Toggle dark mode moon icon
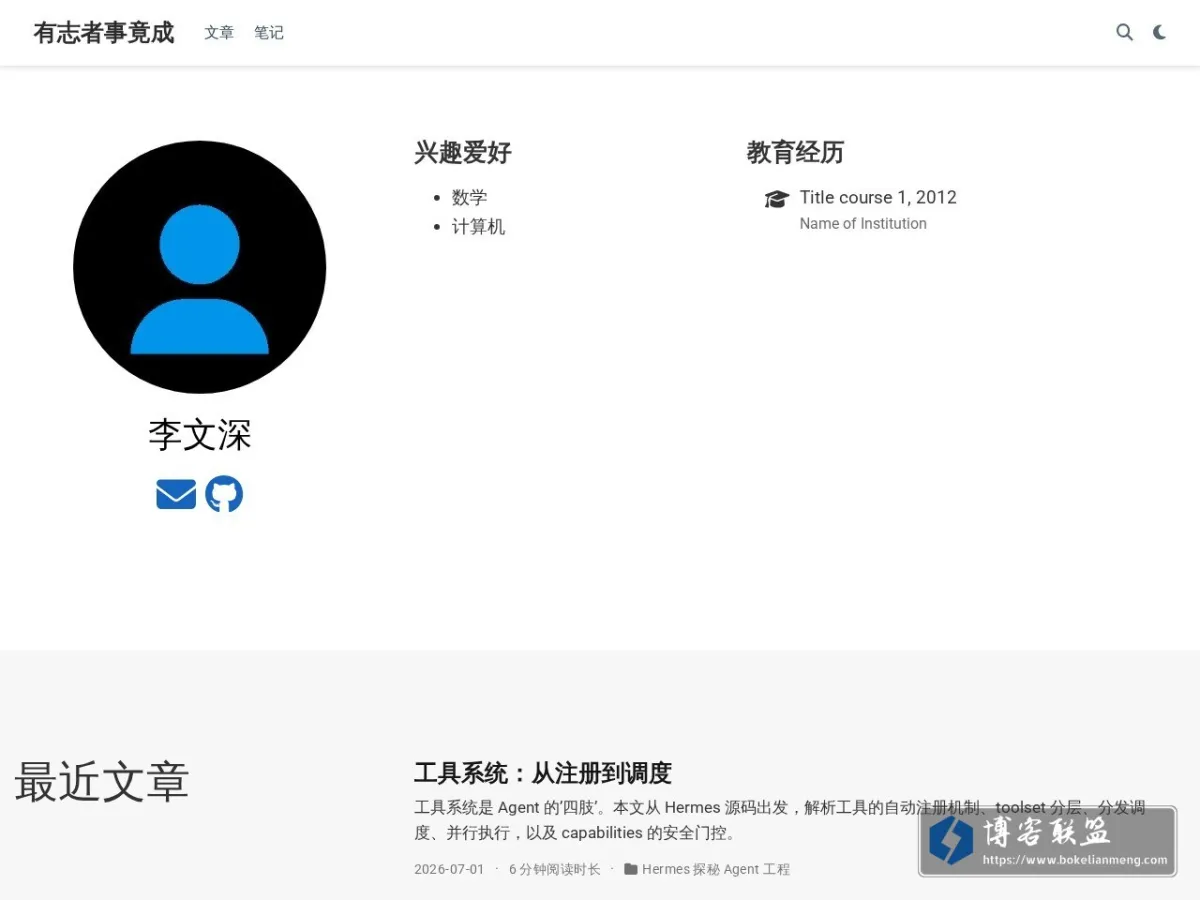 [x=1159, y=32]
